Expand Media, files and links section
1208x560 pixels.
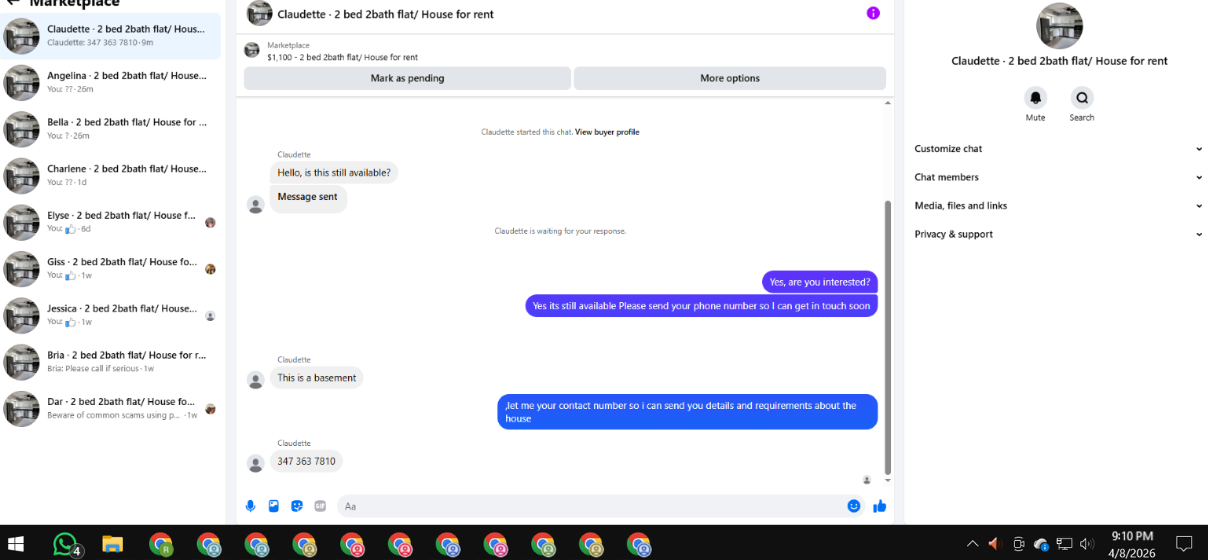pyautogui.click(x=1058, y=206)
